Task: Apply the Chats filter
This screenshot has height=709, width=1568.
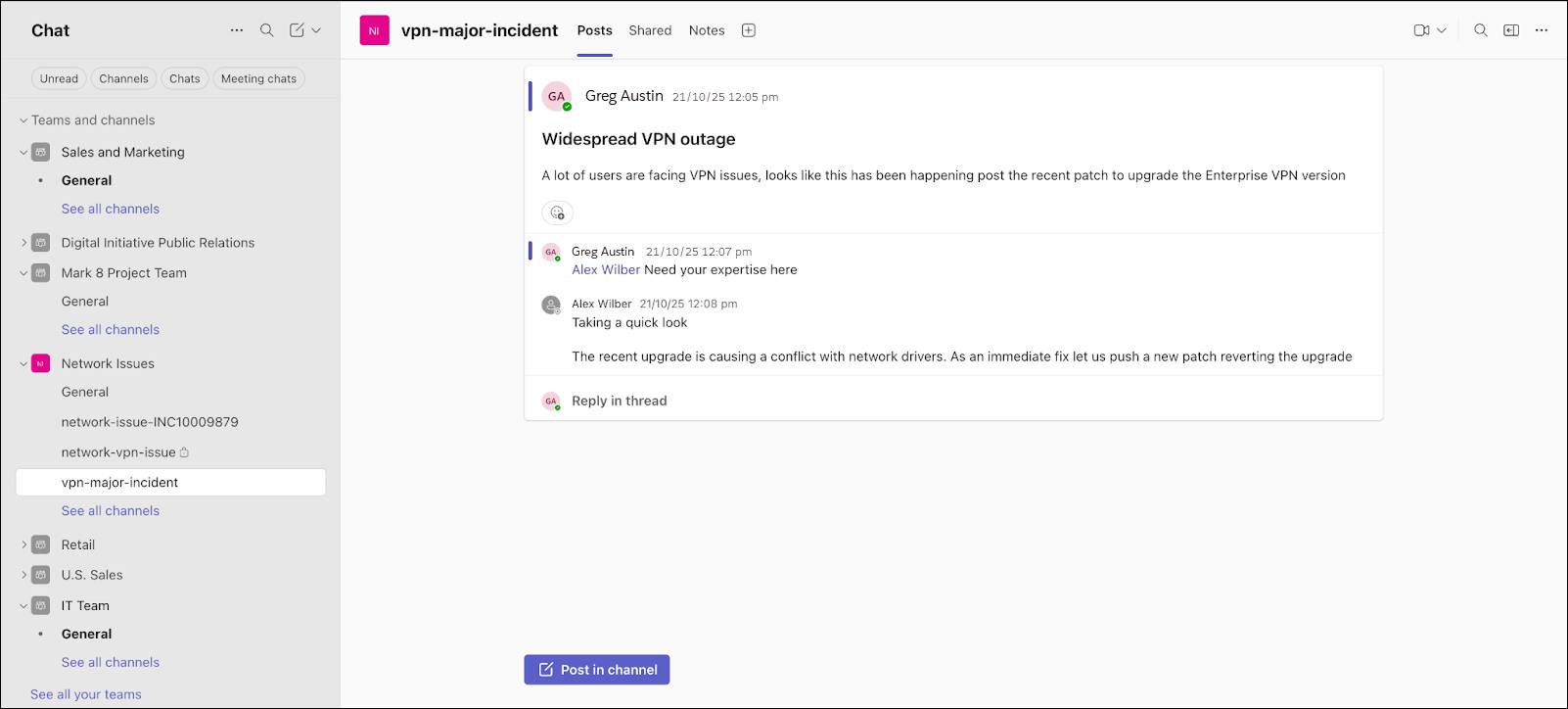Action: 184,78
